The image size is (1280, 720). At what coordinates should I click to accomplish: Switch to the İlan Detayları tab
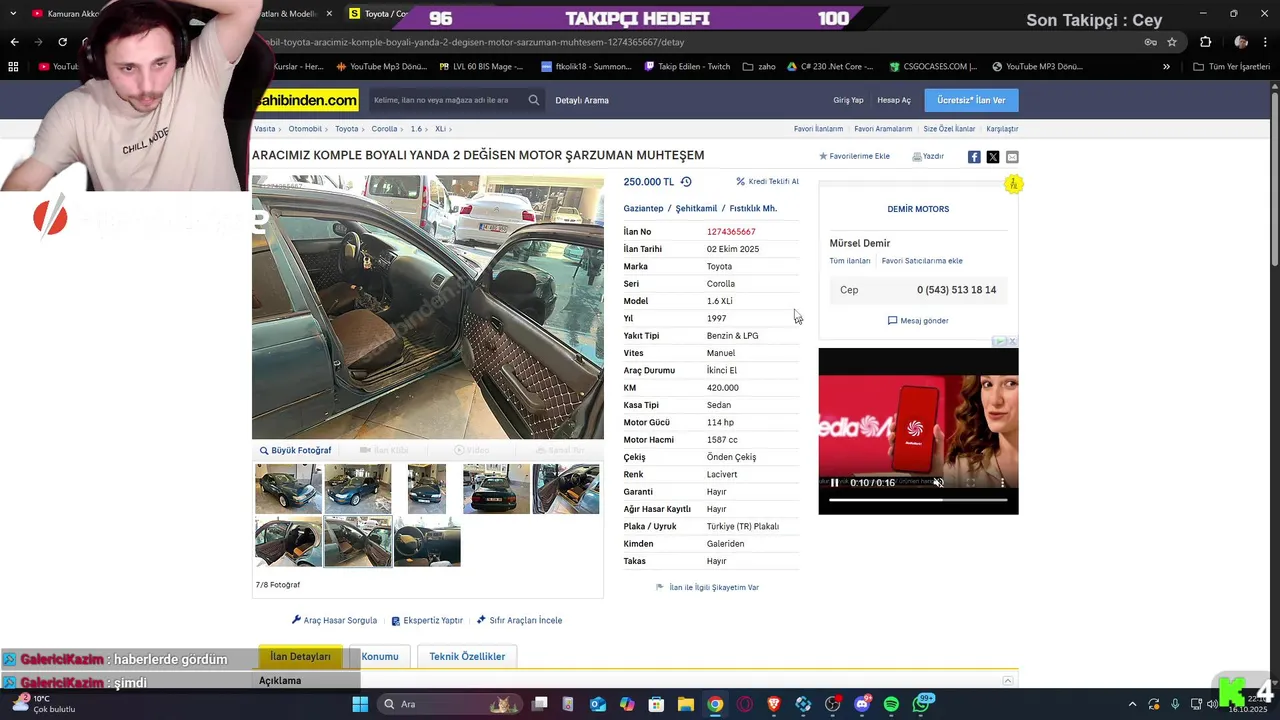[300, 656]
